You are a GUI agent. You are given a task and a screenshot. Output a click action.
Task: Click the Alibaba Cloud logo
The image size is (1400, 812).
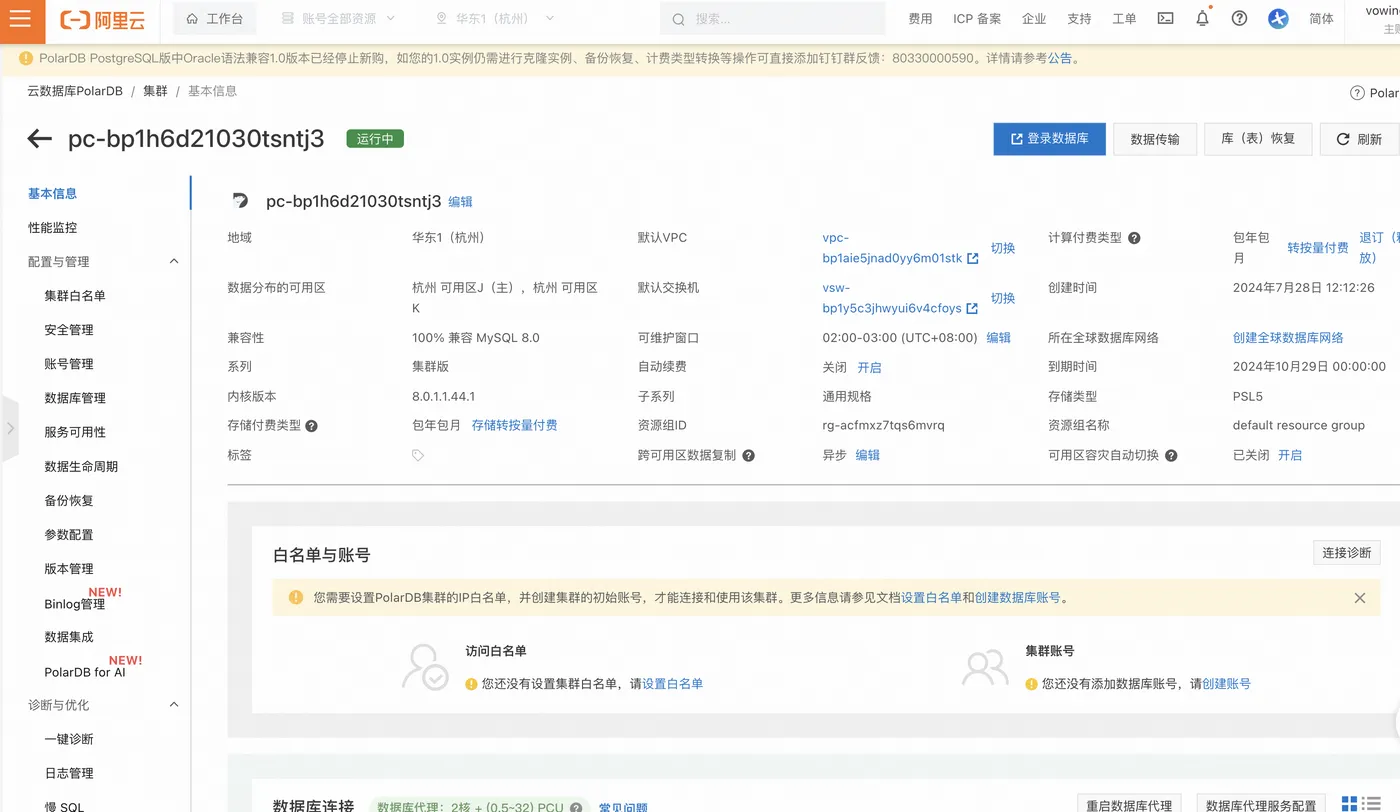(x=103, y=19)
